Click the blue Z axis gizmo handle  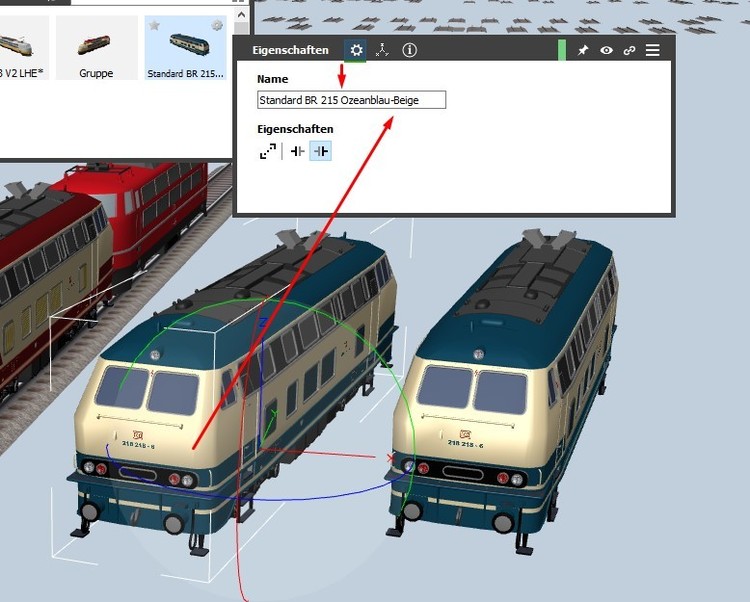pyautogui.click(x=262, y=323)
